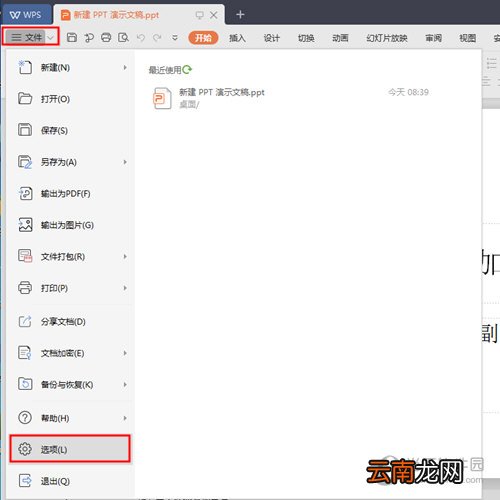
Task: Choose 文档加密(E) menu entry
Action: (70, 353)
